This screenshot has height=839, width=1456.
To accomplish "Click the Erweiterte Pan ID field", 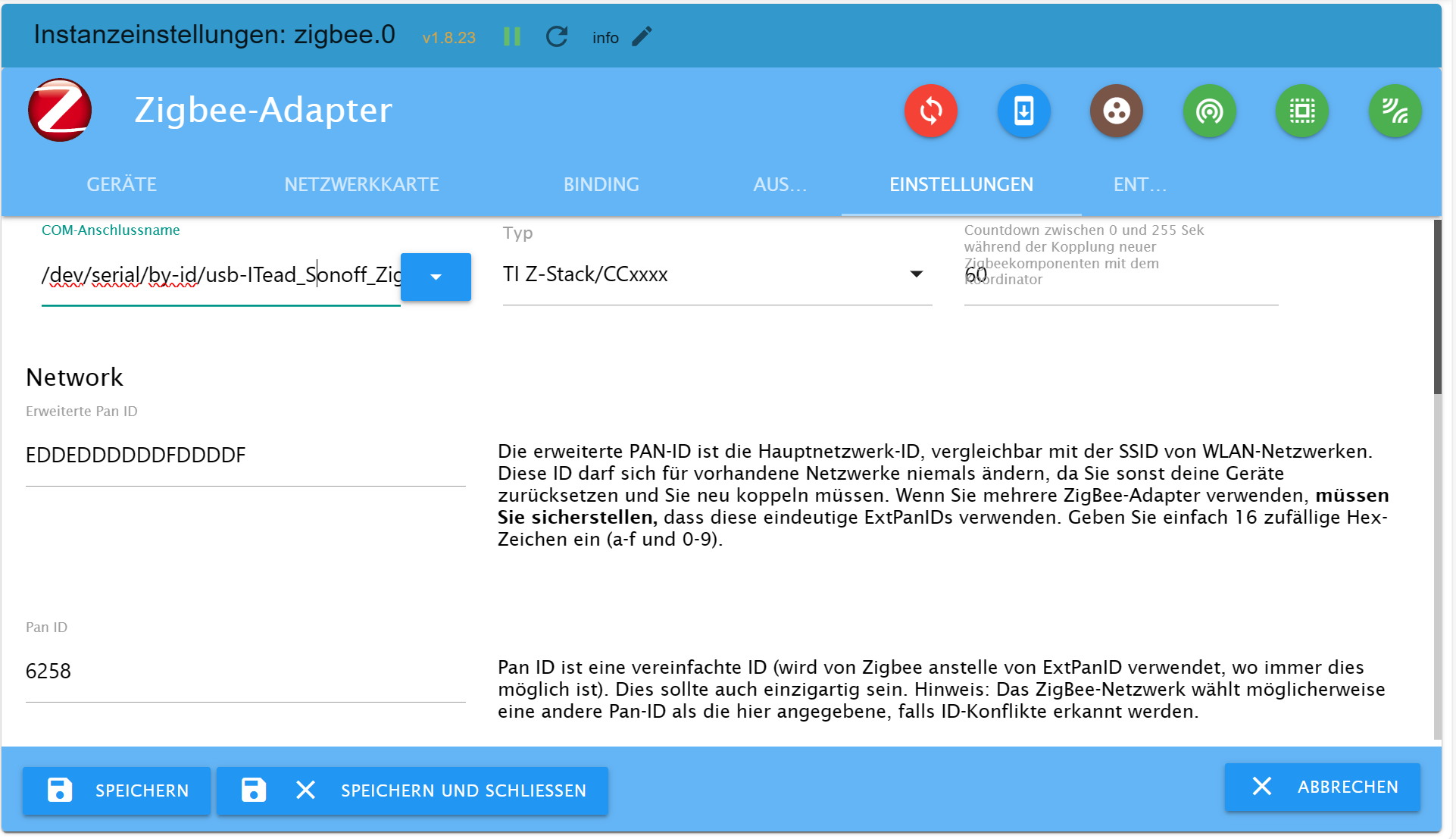I will 245,456.
